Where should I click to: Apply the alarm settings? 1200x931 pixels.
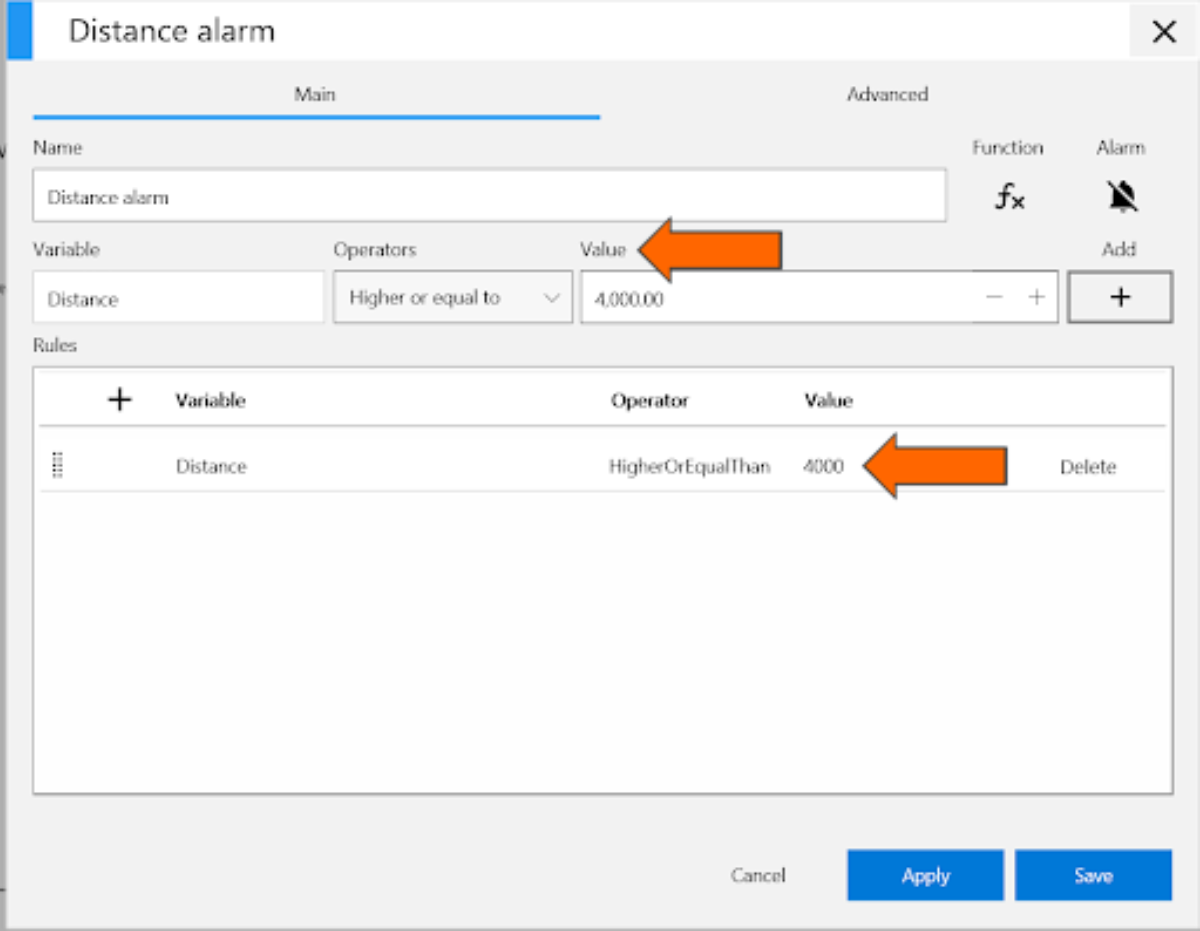924,875
